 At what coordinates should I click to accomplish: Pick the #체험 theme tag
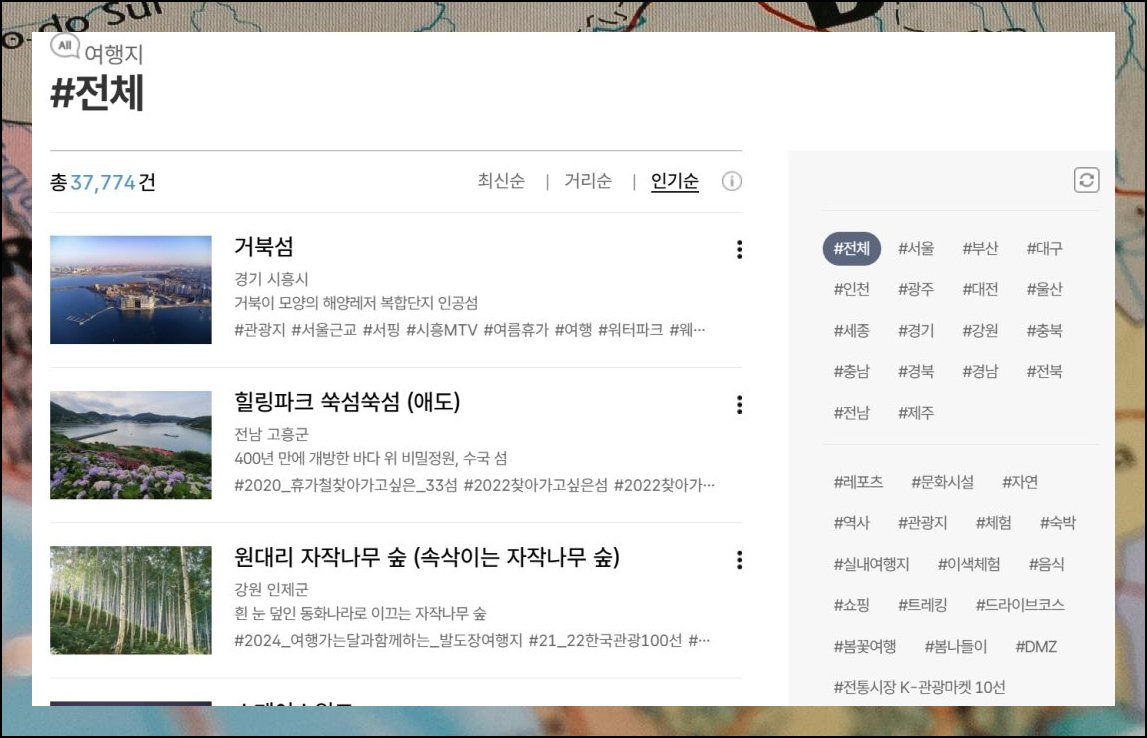pos(993,523)
